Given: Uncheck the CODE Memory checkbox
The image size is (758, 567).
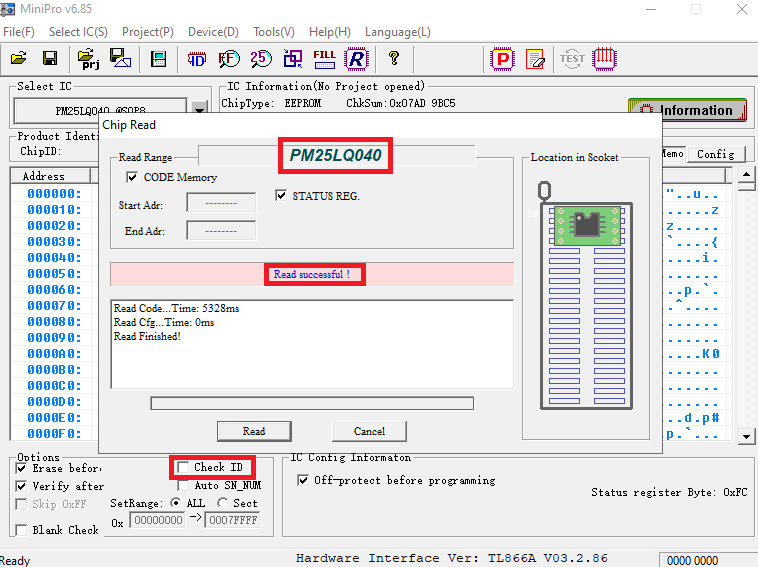Looking at the screenshot, I should coord(132,177).
